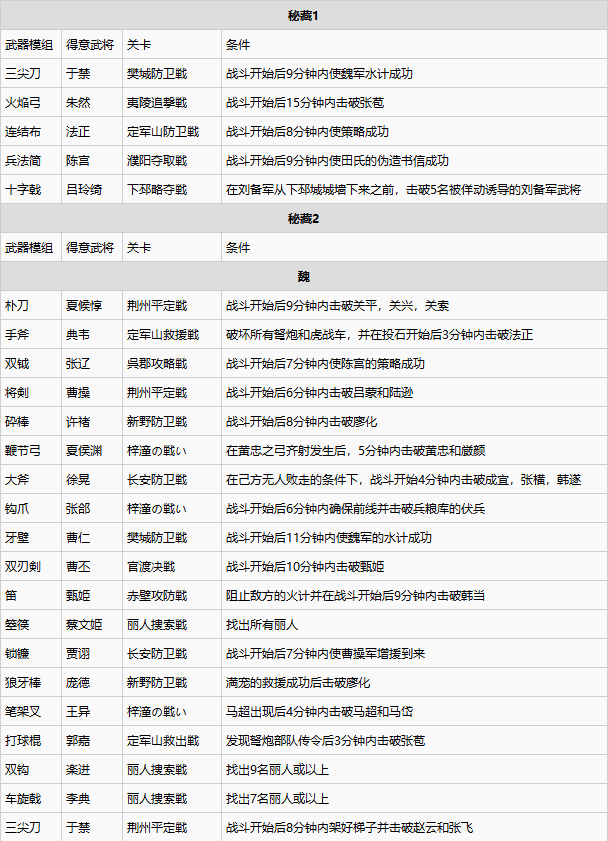Click the general name '李典'
Screen dimensions: 608x841
[78, 798]
